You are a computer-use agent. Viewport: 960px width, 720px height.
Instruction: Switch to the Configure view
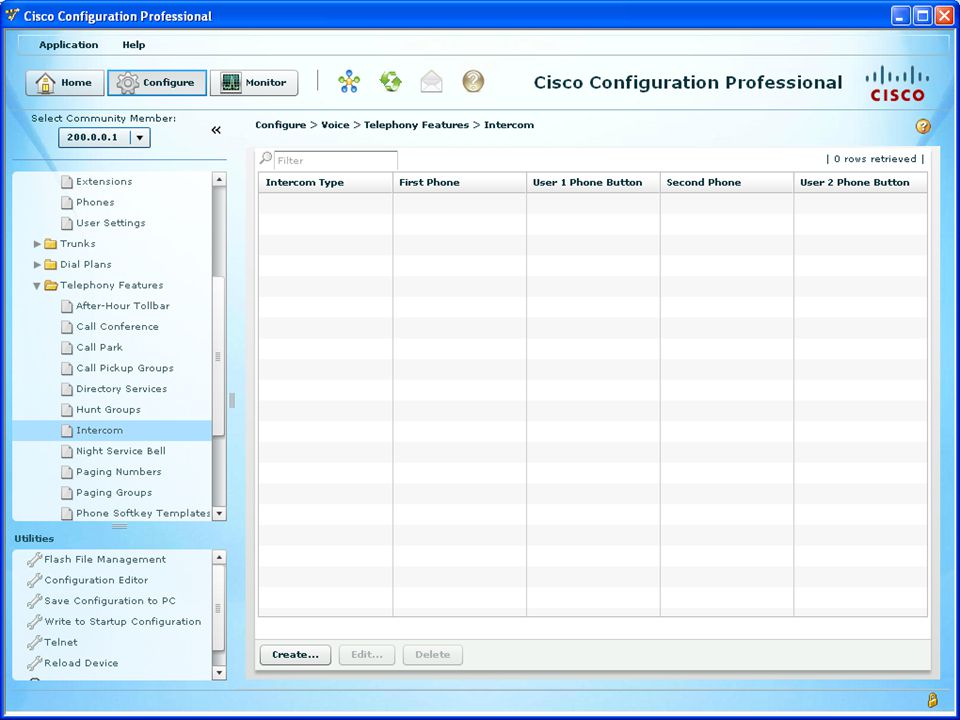coord(157,83)
